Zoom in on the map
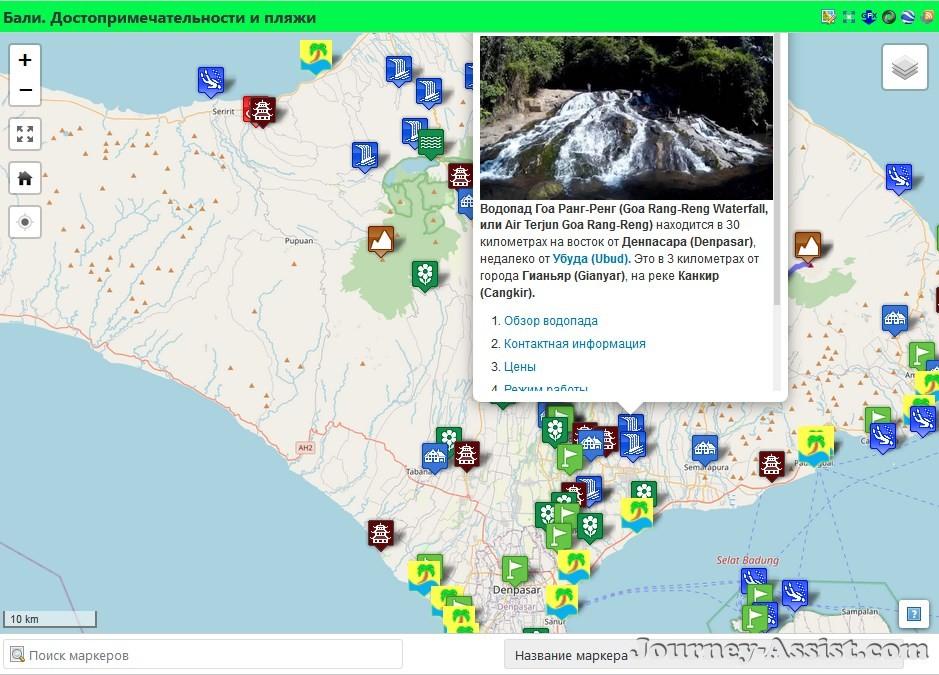The width and height of the screenshot is (939, 675). coord(25,60)
